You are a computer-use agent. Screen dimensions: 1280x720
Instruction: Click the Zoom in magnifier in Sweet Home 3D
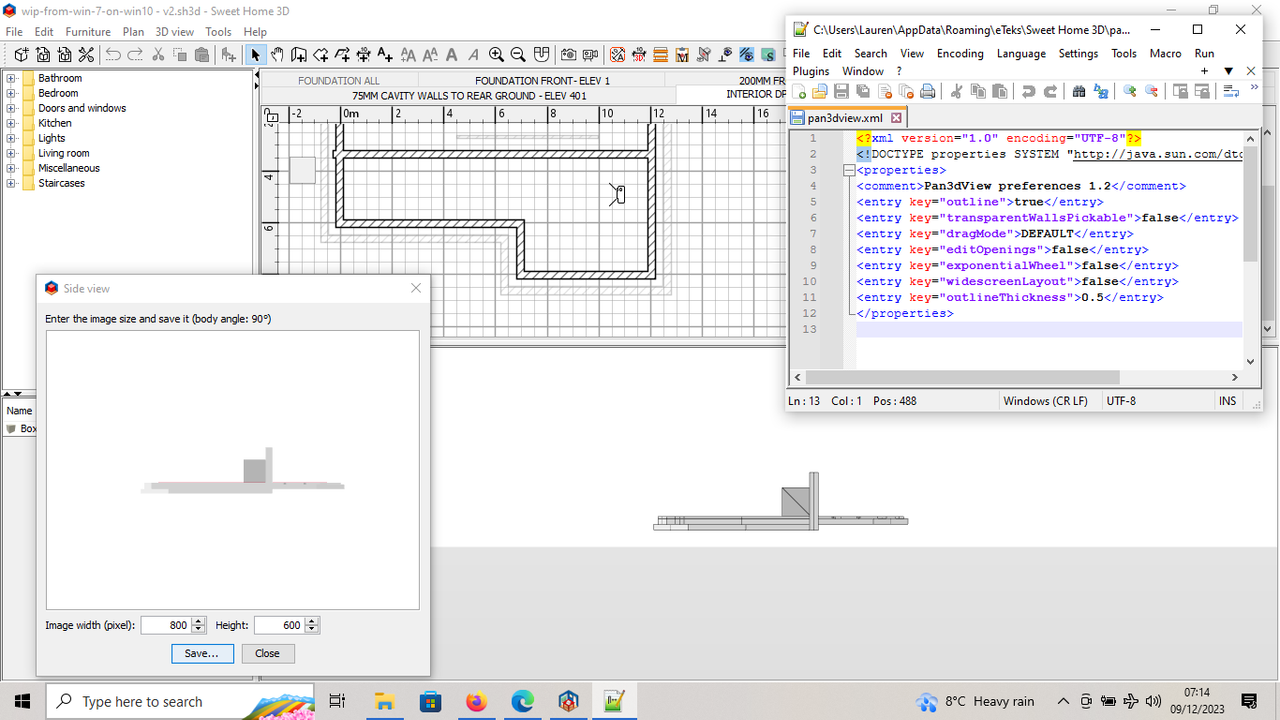[494, 55]
